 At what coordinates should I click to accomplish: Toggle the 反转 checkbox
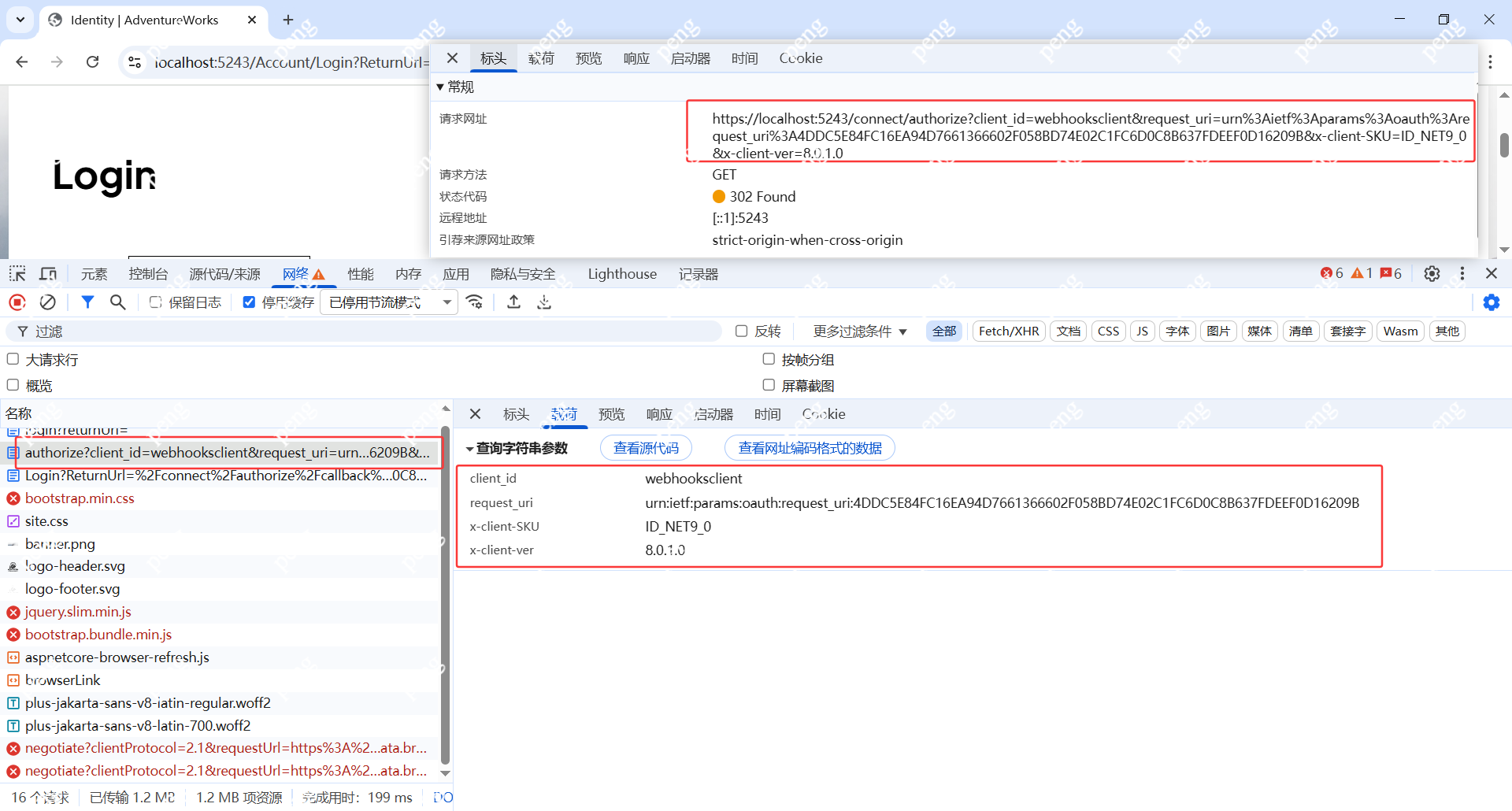pyautogui.click(x=741, y=331)
